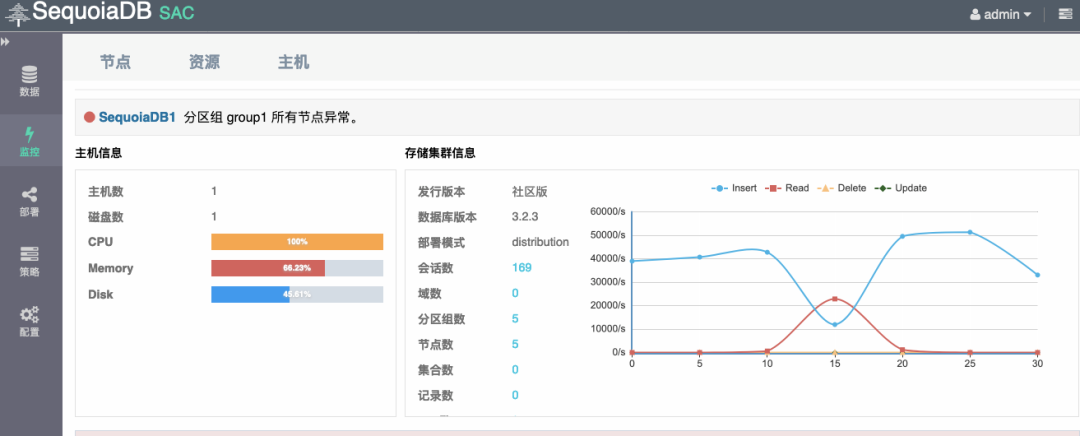Expand the sidebar with double arrow
The image size is (1080, 436).
(5, 42)
